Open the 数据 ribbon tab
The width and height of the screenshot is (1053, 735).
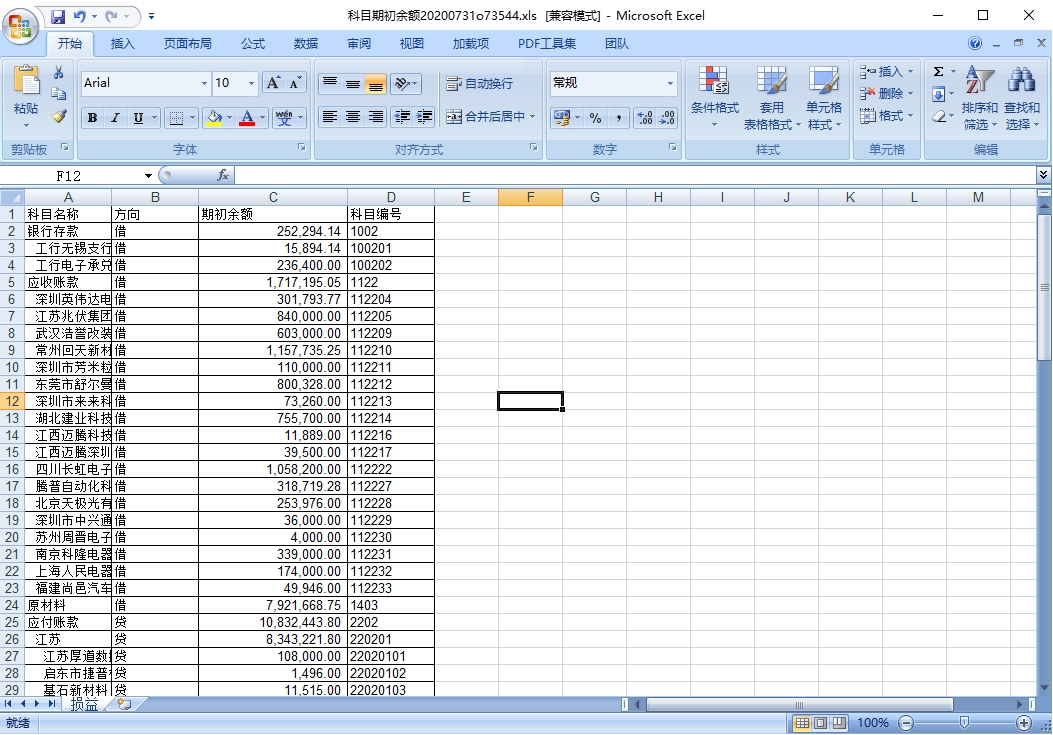(x=306, y=44)
